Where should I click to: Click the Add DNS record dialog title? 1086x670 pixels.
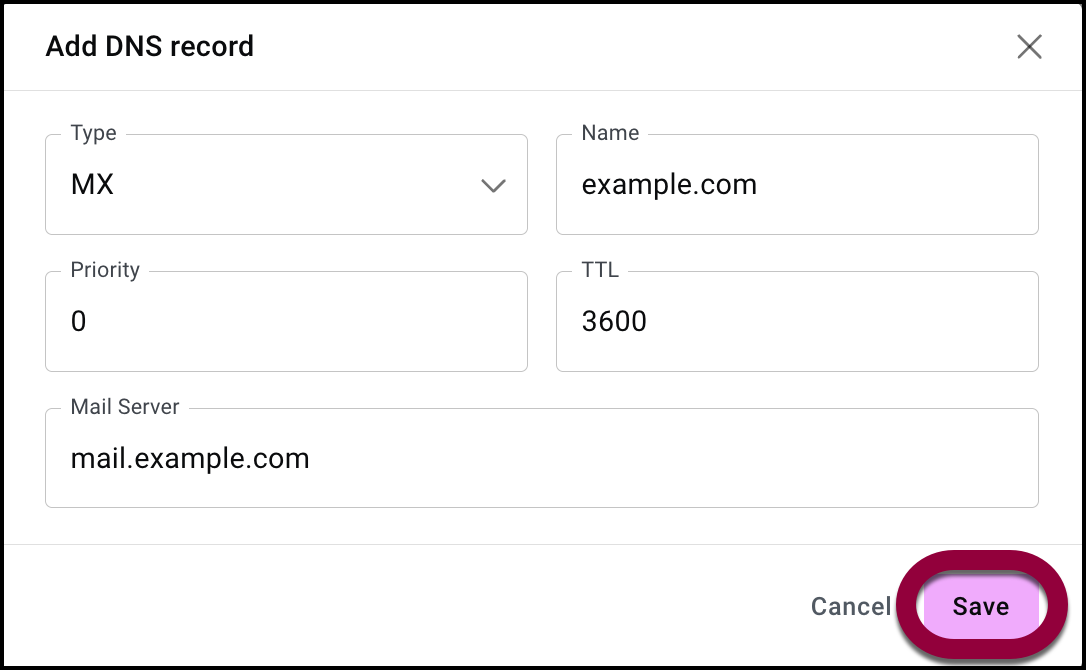click(150, 47)
